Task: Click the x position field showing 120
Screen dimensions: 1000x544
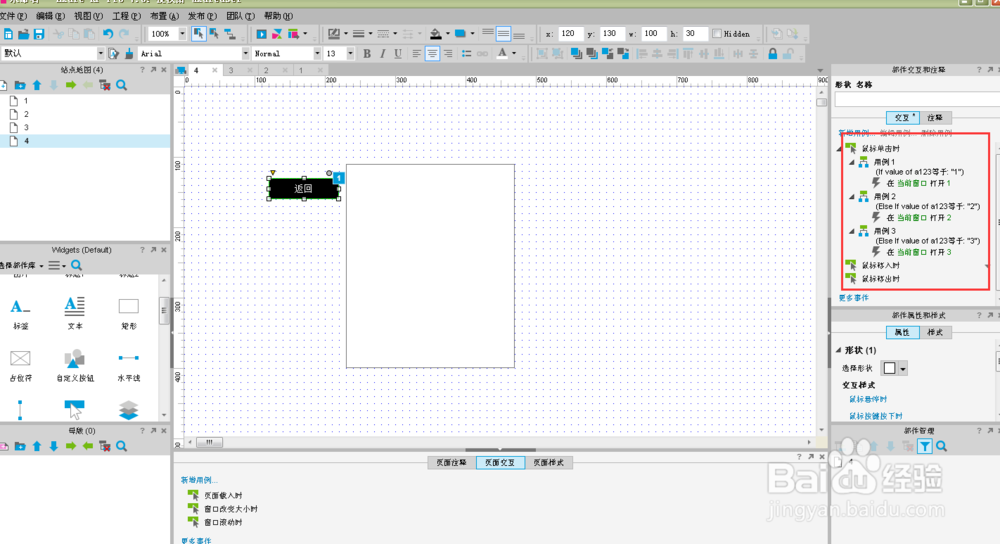Action: (569, 34)
